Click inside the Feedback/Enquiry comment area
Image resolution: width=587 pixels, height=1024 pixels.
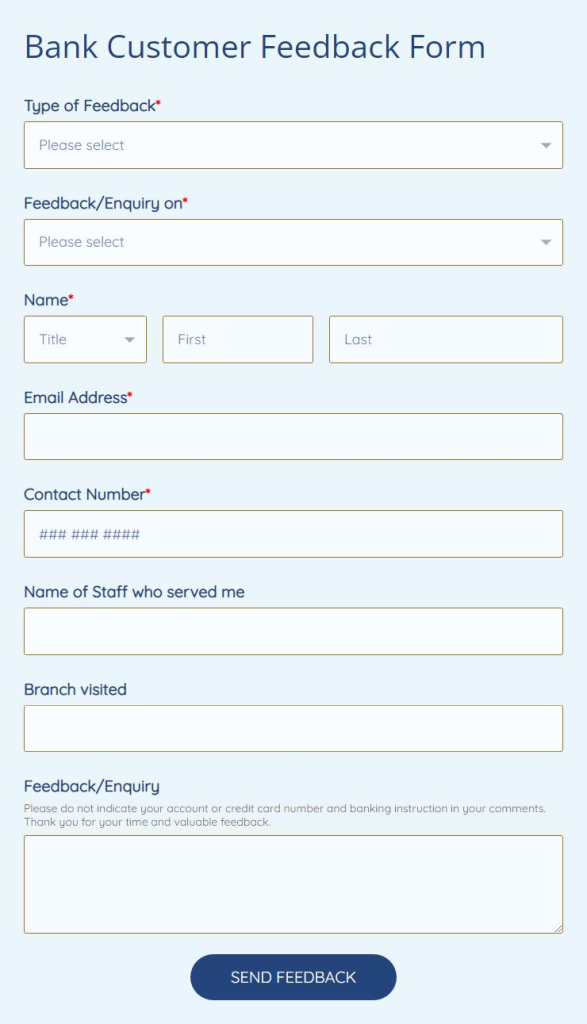pos(292,884)
